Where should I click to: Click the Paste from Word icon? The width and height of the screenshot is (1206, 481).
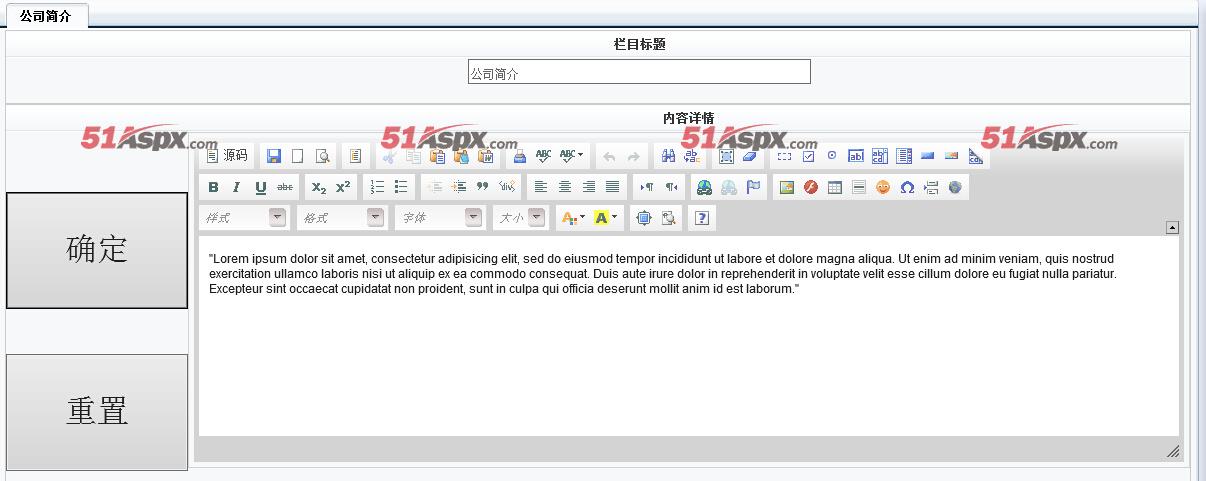485,156
